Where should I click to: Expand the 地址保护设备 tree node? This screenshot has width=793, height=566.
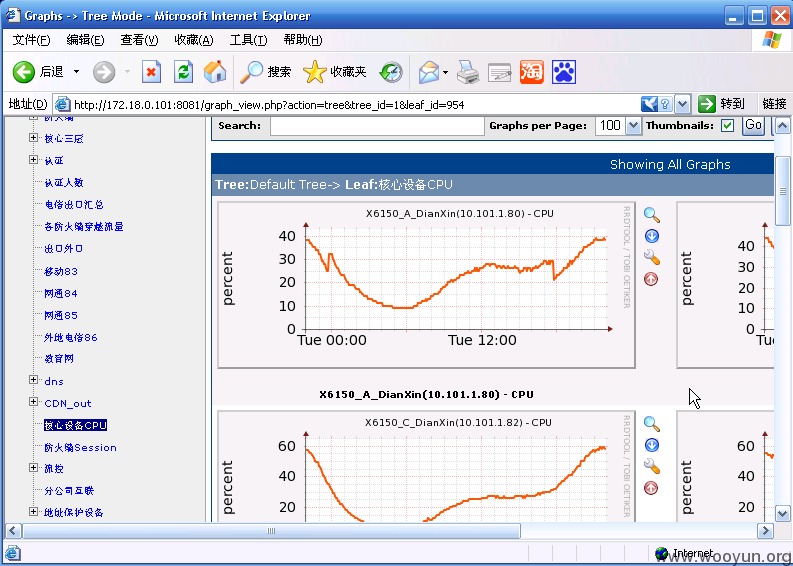pyautogui.click(x=33, y=512)
